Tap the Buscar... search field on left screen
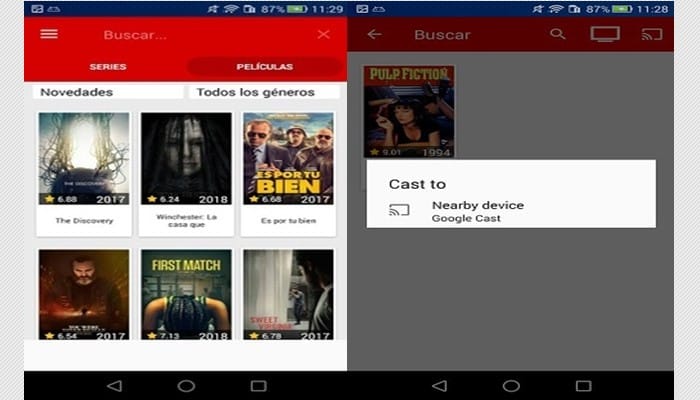 135,35
